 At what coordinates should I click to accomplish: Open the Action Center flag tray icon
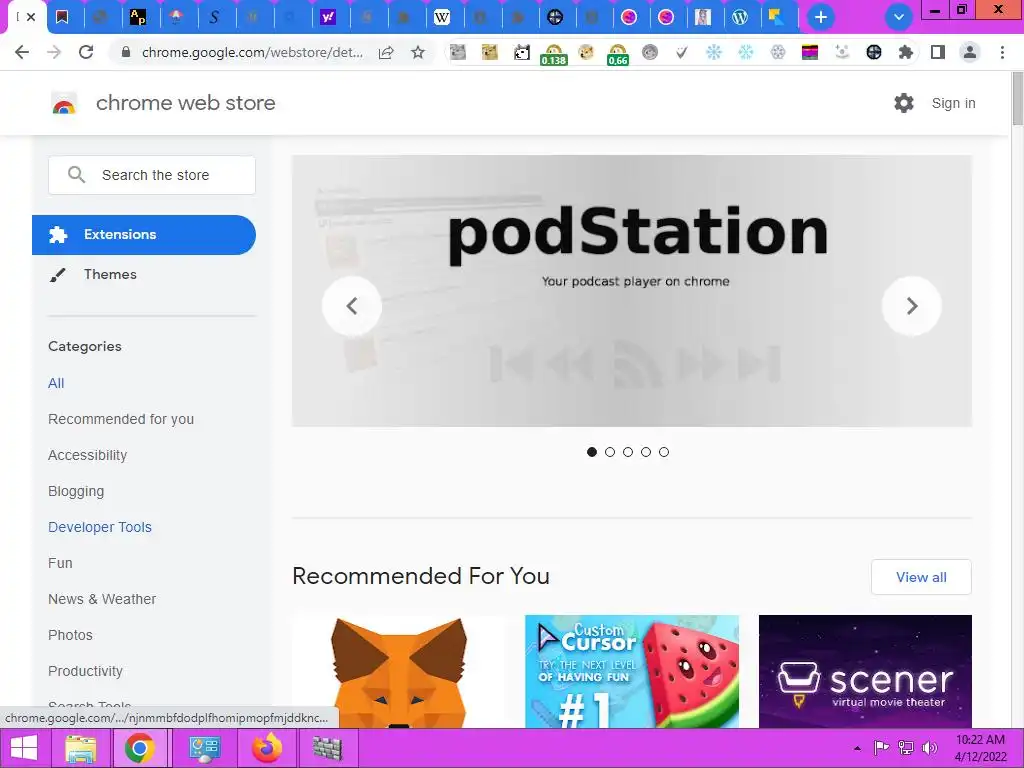(882, 748)
